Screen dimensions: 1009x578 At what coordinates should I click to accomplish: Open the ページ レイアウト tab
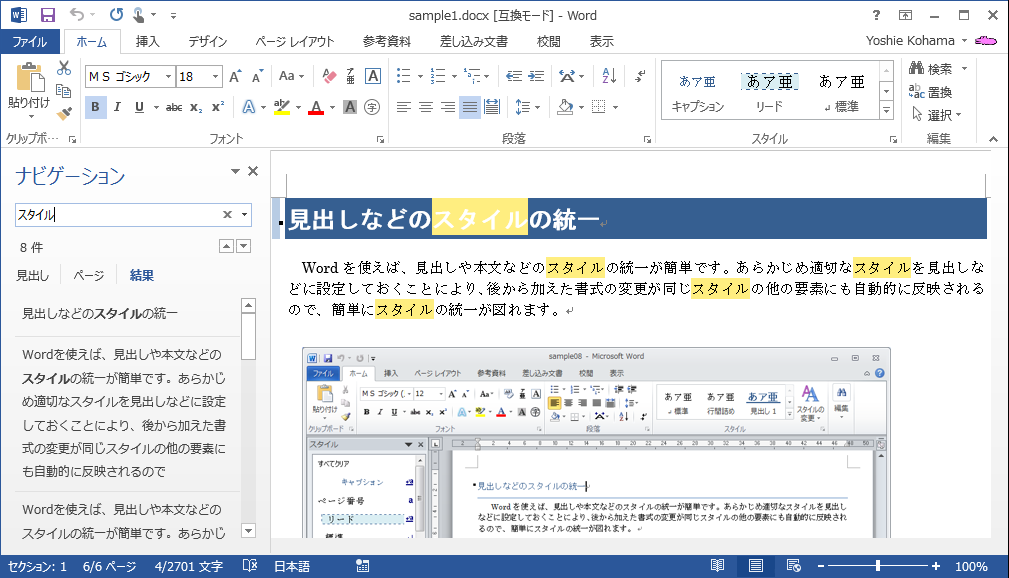click(295, 41)
